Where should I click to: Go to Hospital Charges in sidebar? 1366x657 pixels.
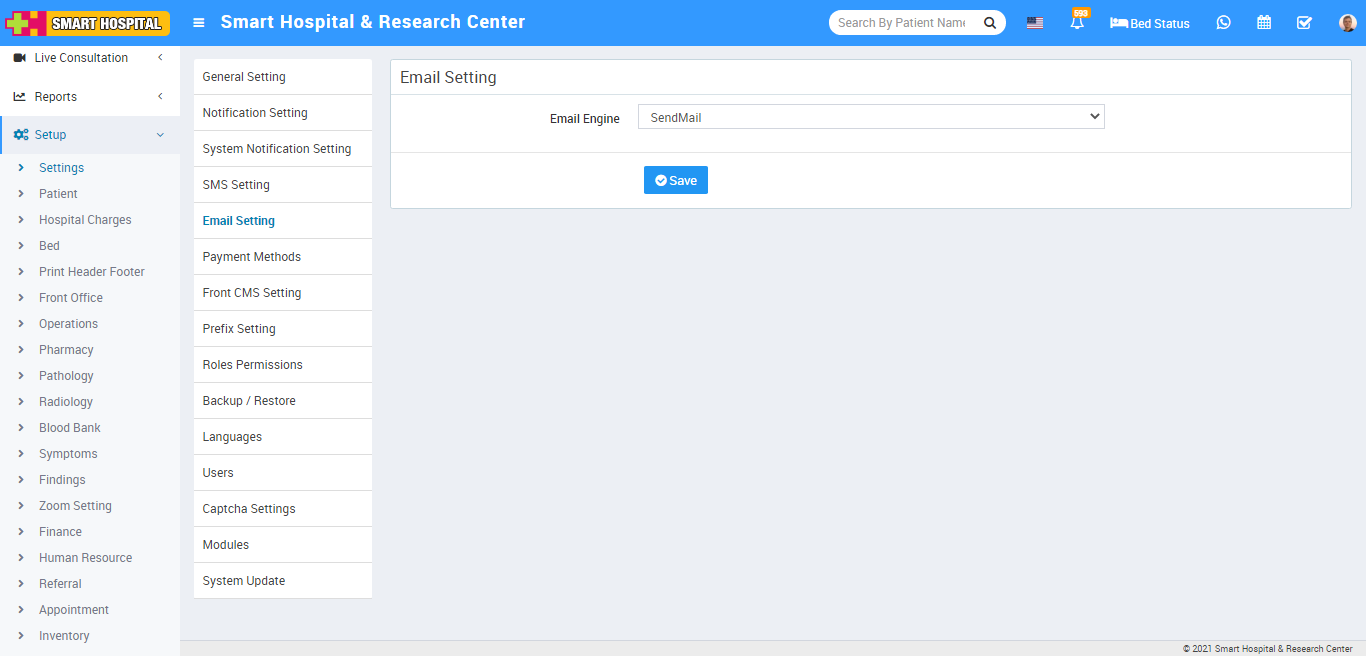85,220
